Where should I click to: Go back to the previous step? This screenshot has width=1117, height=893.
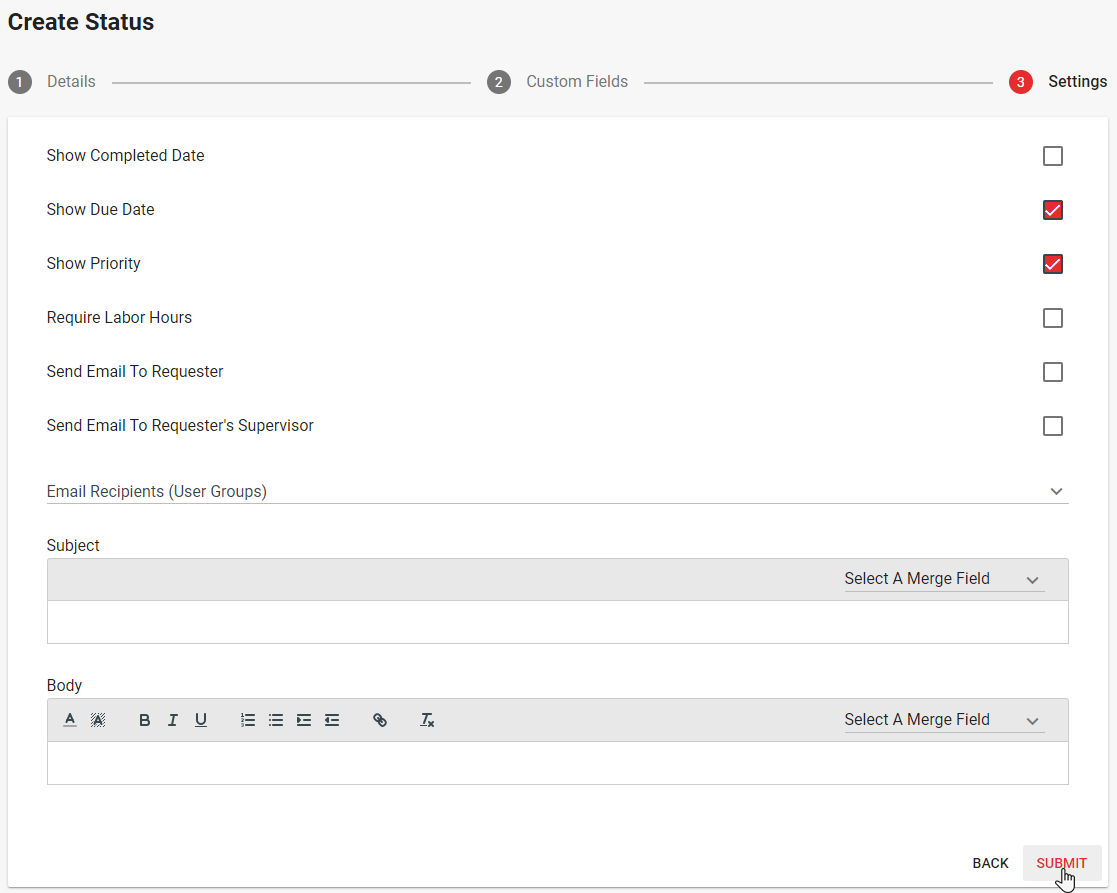990,862
